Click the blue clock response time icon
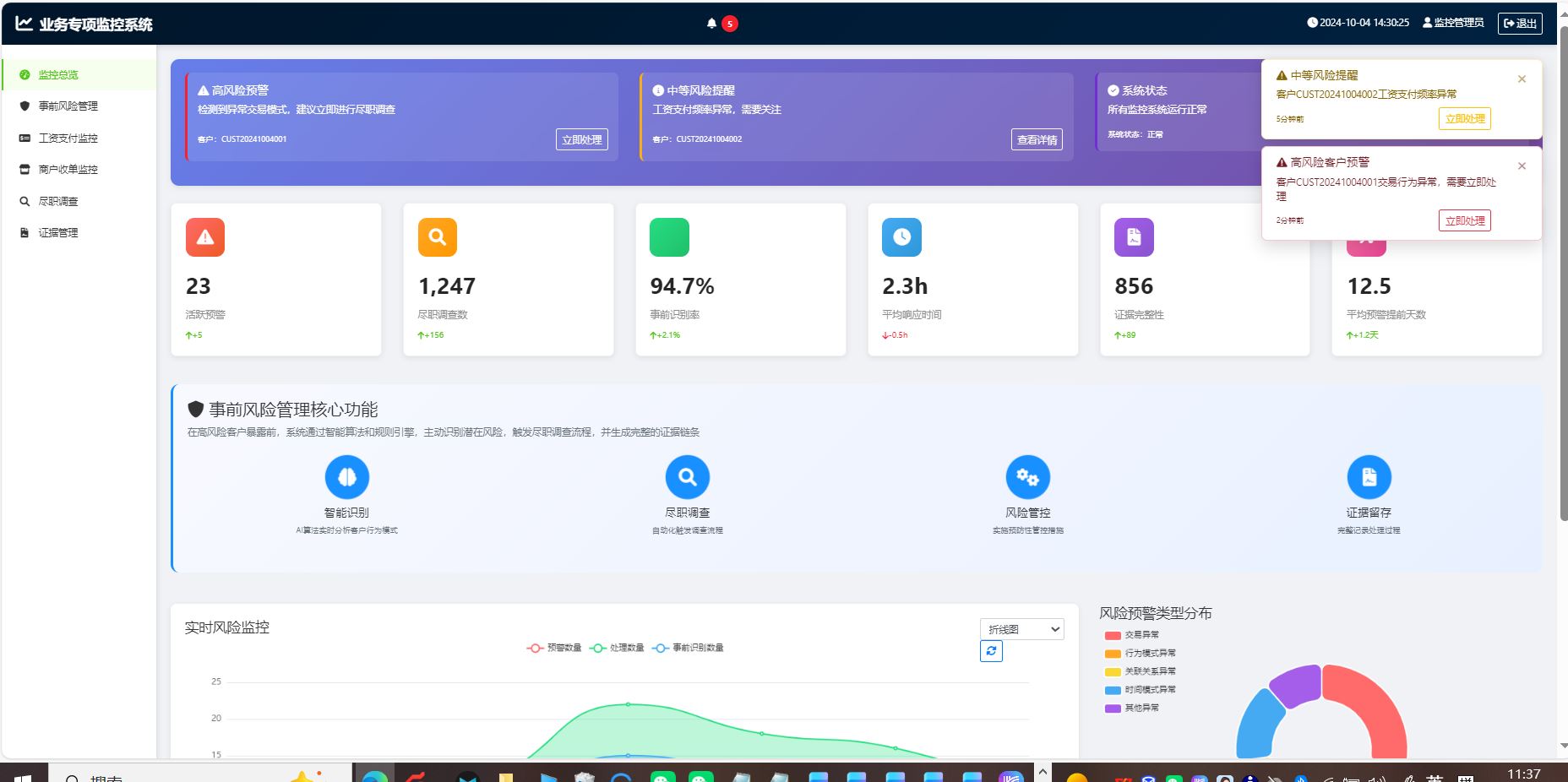The width and height of the screenshot is (1568, 782). tap(901, 237)
